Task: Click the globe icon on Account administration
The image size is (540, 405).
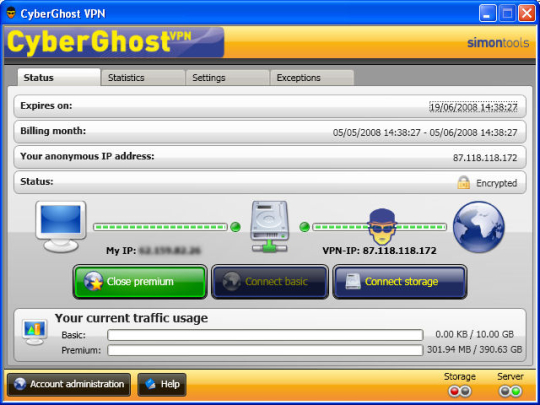Action: (20, 384)
